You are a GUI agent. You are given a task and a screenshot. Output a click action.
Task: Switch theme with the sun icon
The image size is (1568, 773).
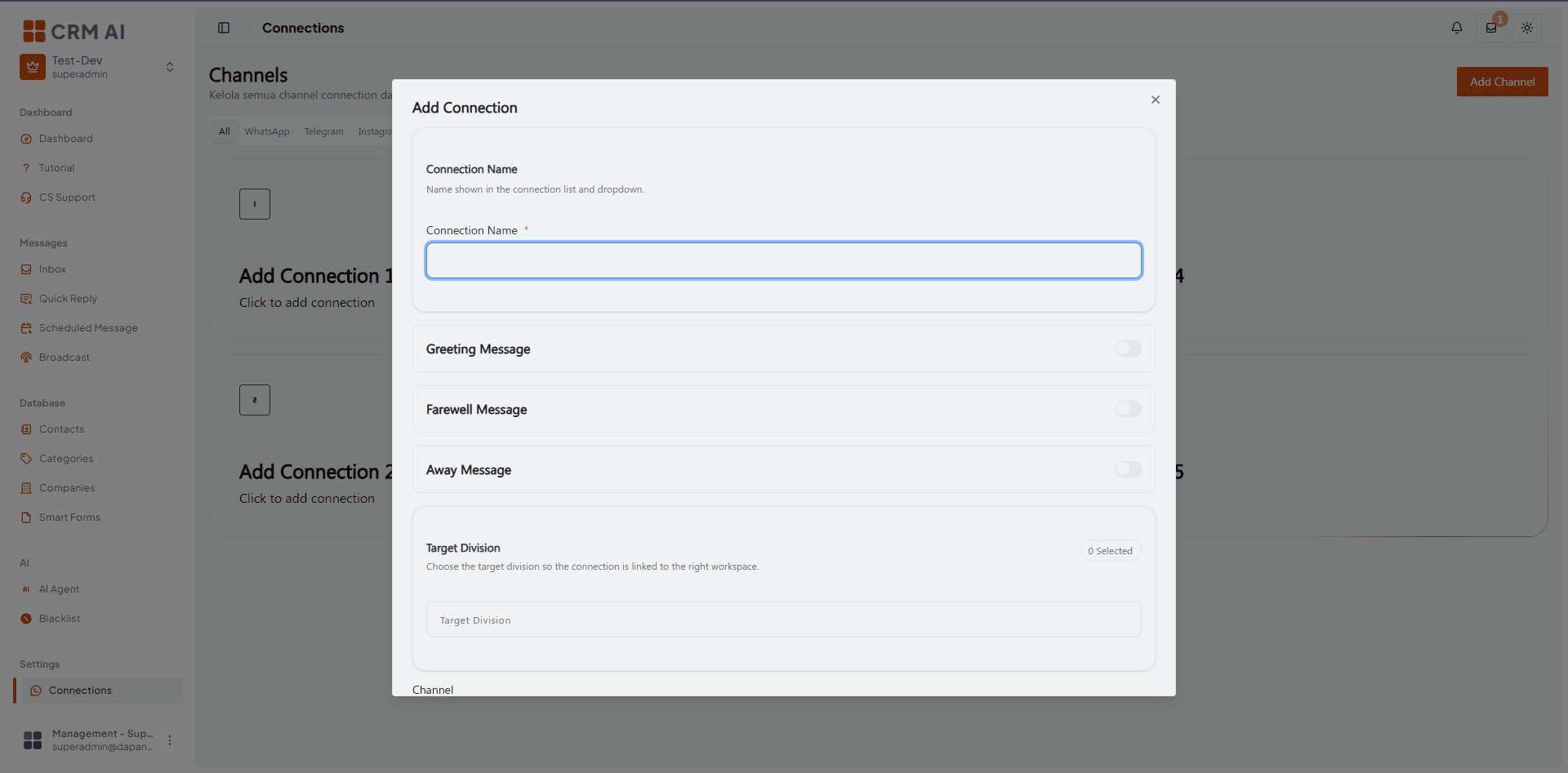tap(1527, 28)
